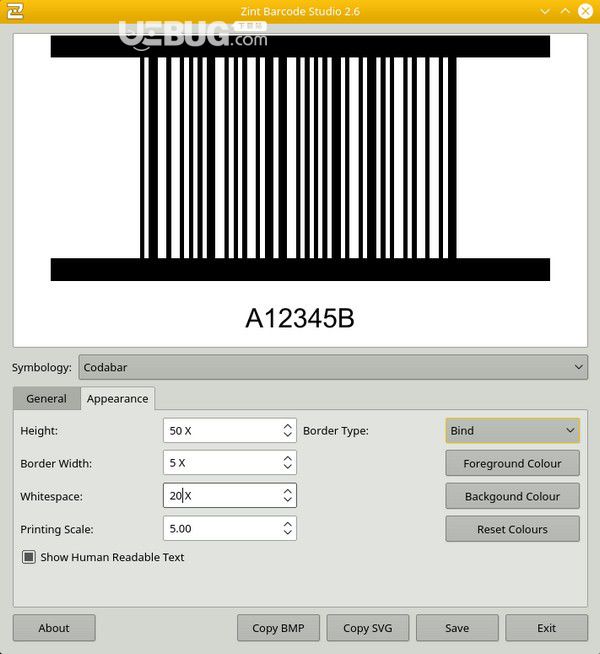This screenshot has width=600, height=654.
Task: Minimize the Zint Barcode Studio window
Action: point(545,11)
